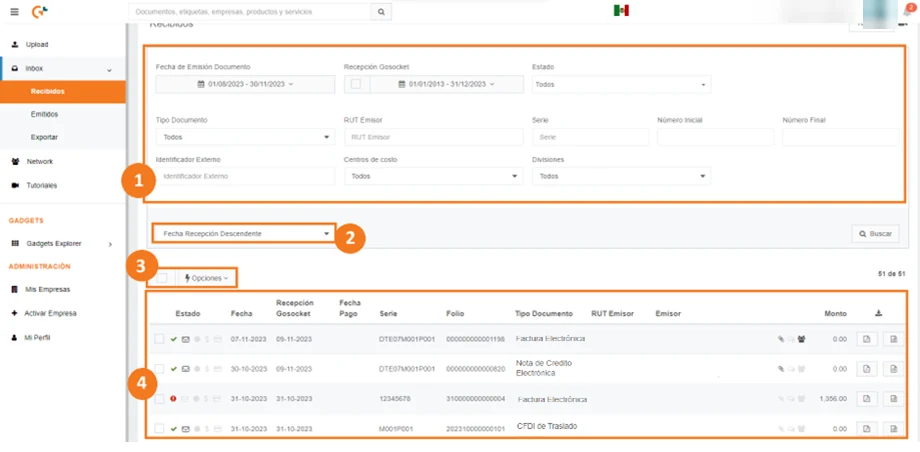Click the download icon in the table header
The width and height of the screenshot is (920, 452).
click(878, 313)
